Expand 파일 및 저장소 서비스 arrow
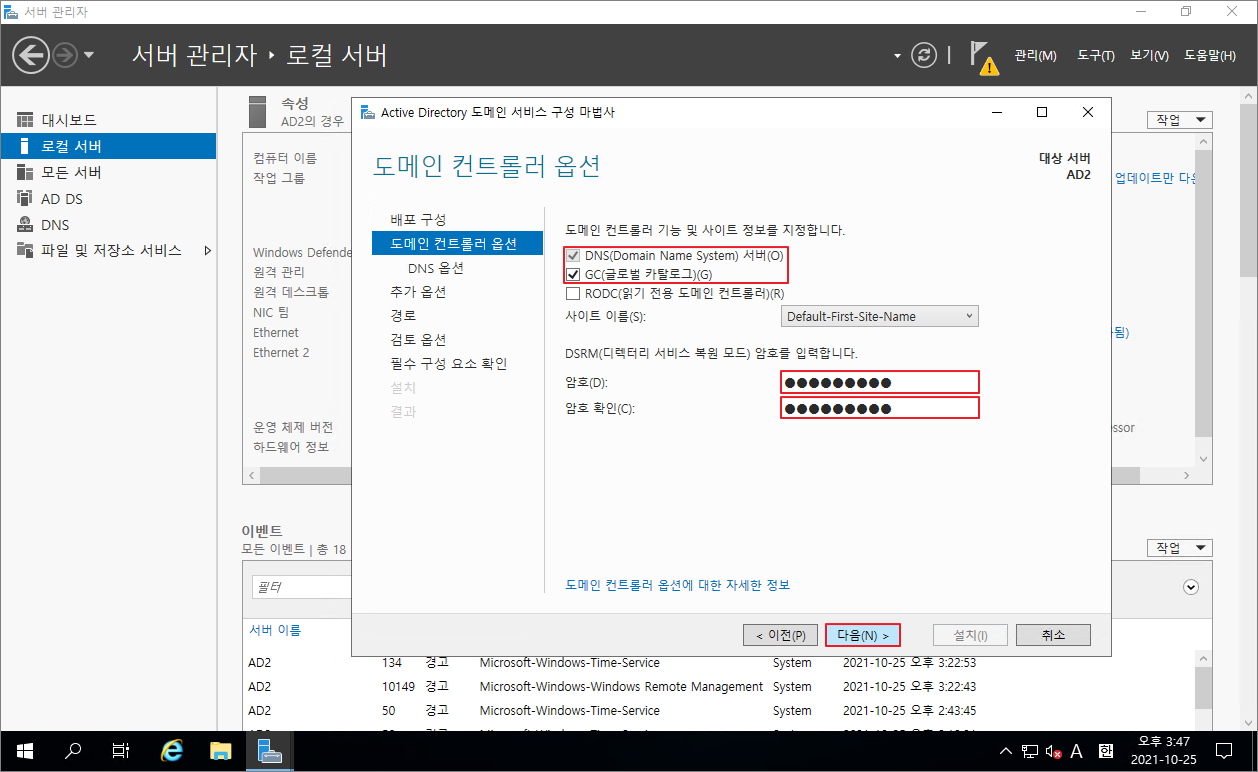Viewport: 1258px width, 772px height. tap(207, 250)
